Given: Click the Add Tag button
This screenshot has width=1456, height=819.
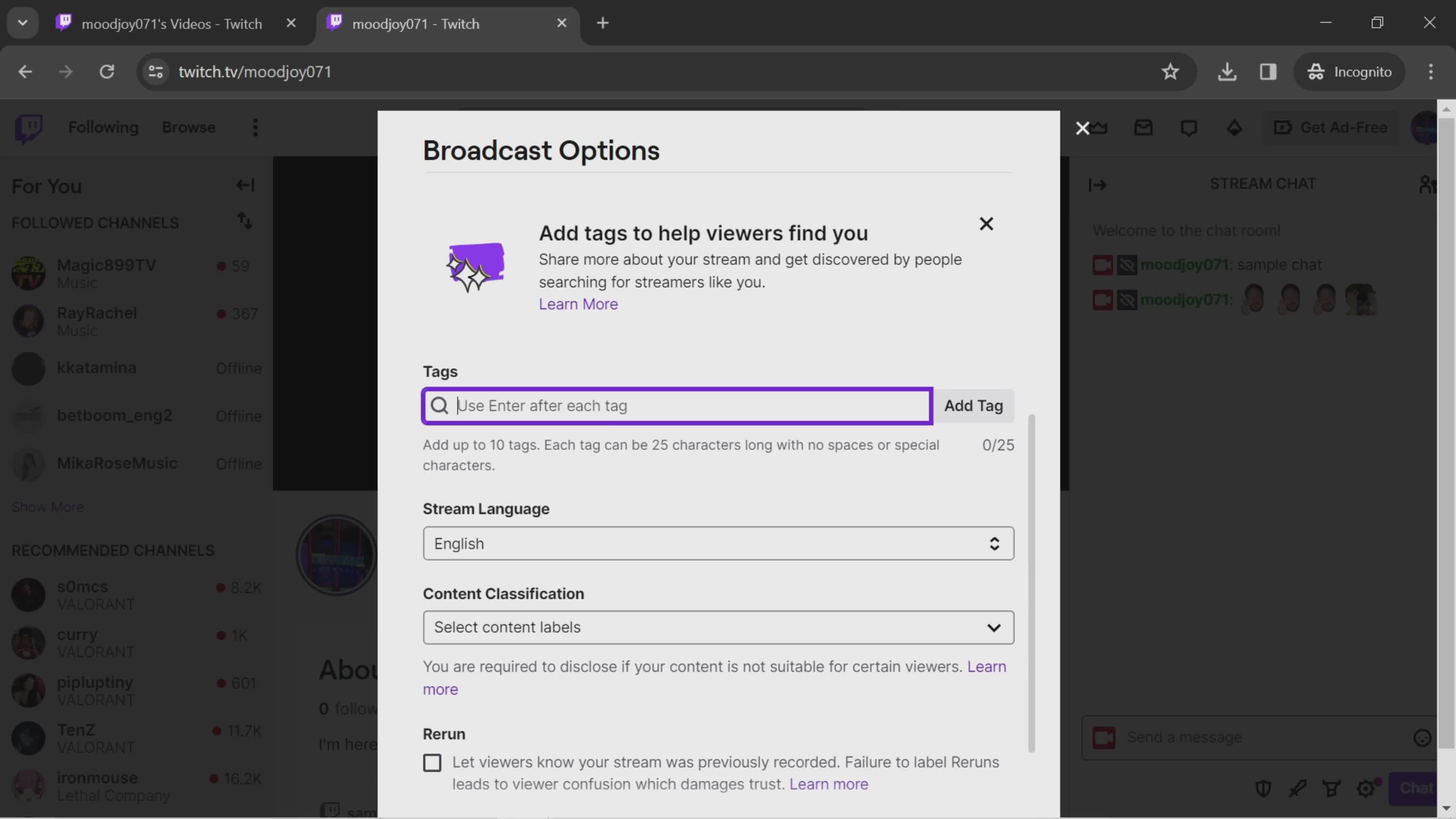Looking at the screenshot, I should [x=973, y=405].
